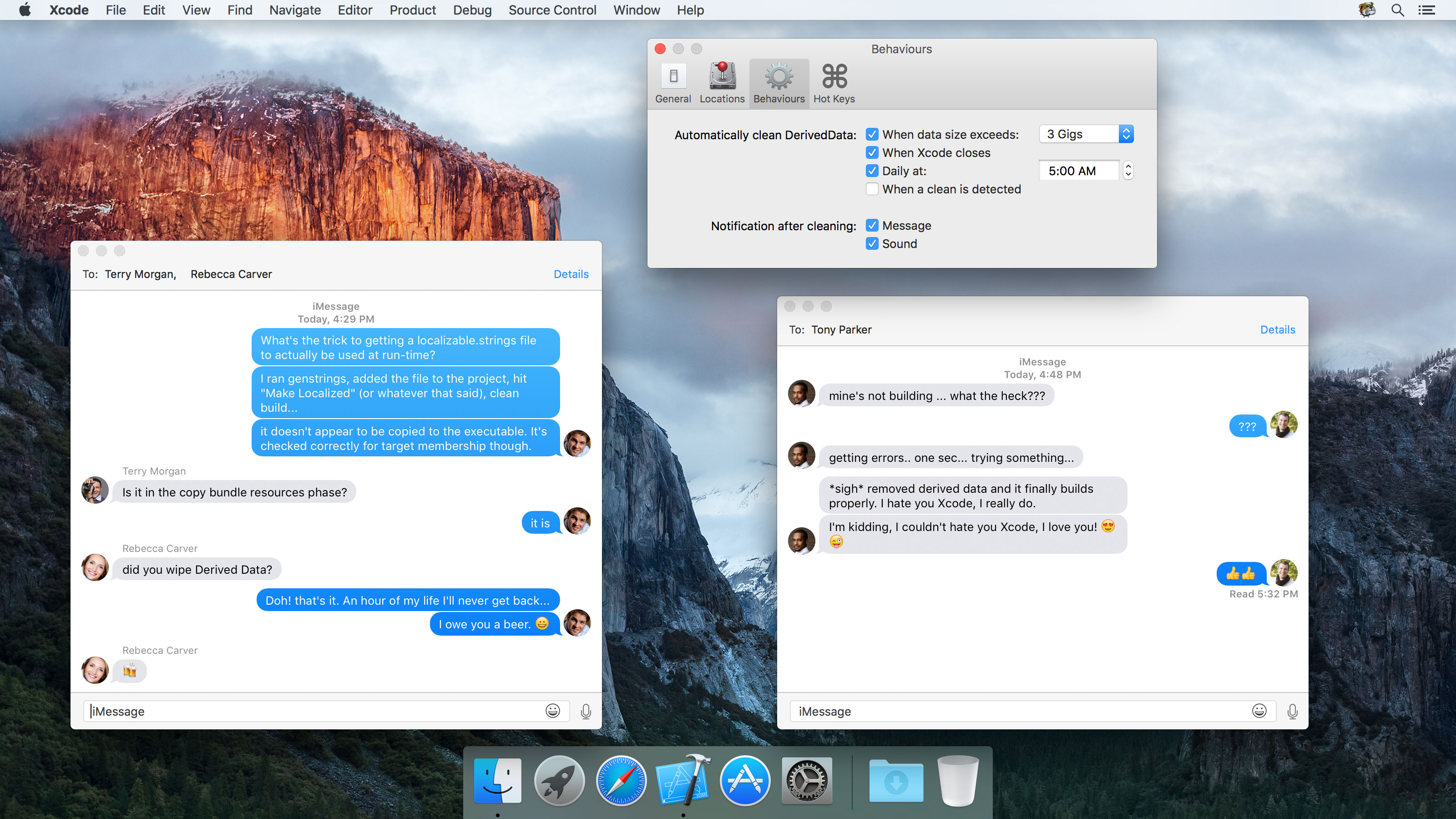
Task: Click Tony Parker's avatar beside 'mine's not building'
Action: [x=801, y=394]
